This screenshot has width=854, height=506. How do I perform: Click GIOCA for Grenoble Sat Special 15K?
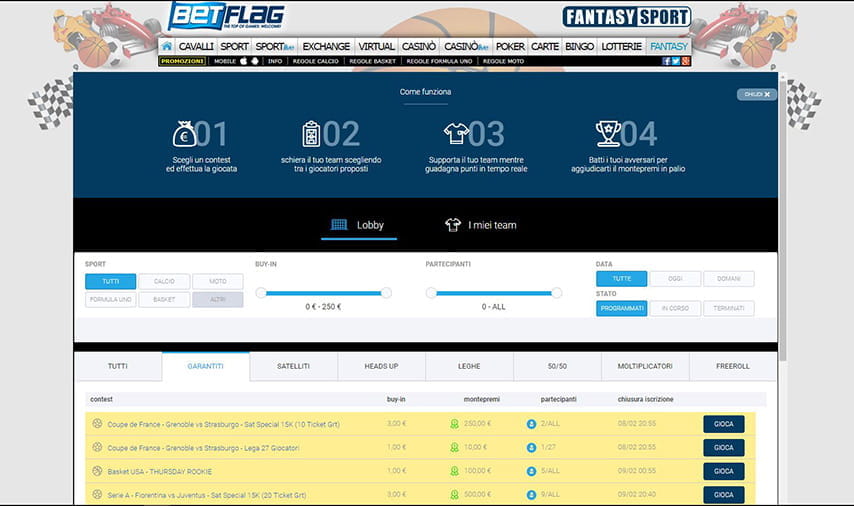(x=724, y=424)
